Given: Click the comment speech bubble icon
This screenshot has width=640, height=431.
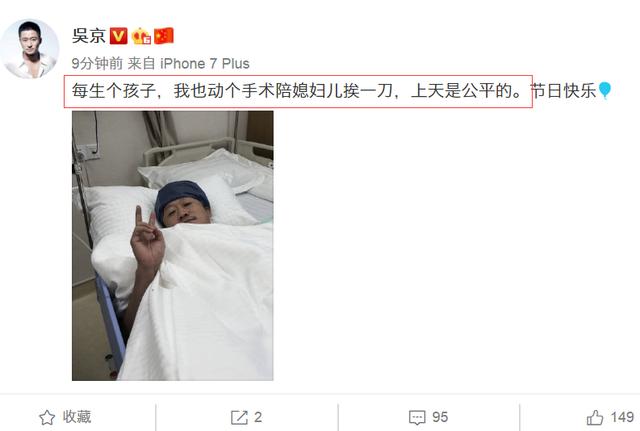Looking at the screenshot, I should pos(417,418).
